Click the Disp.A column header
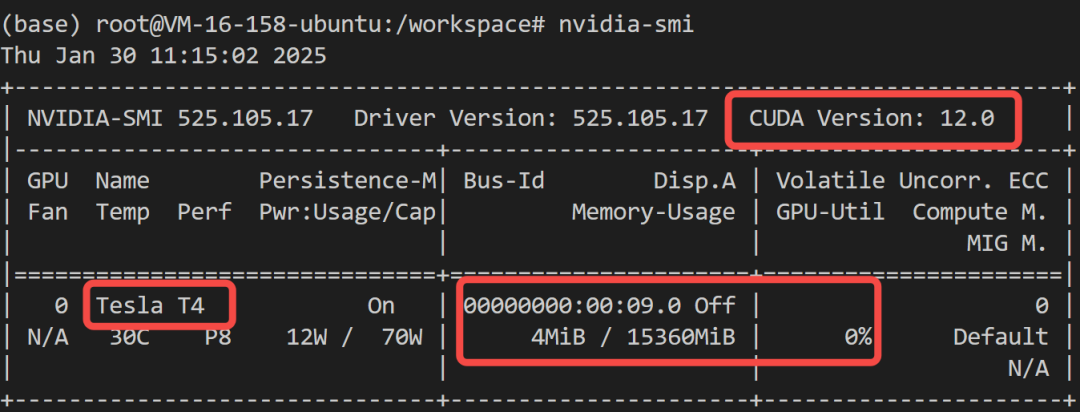This screenshot has width=1080, height=412. click(x=695, y=181)
